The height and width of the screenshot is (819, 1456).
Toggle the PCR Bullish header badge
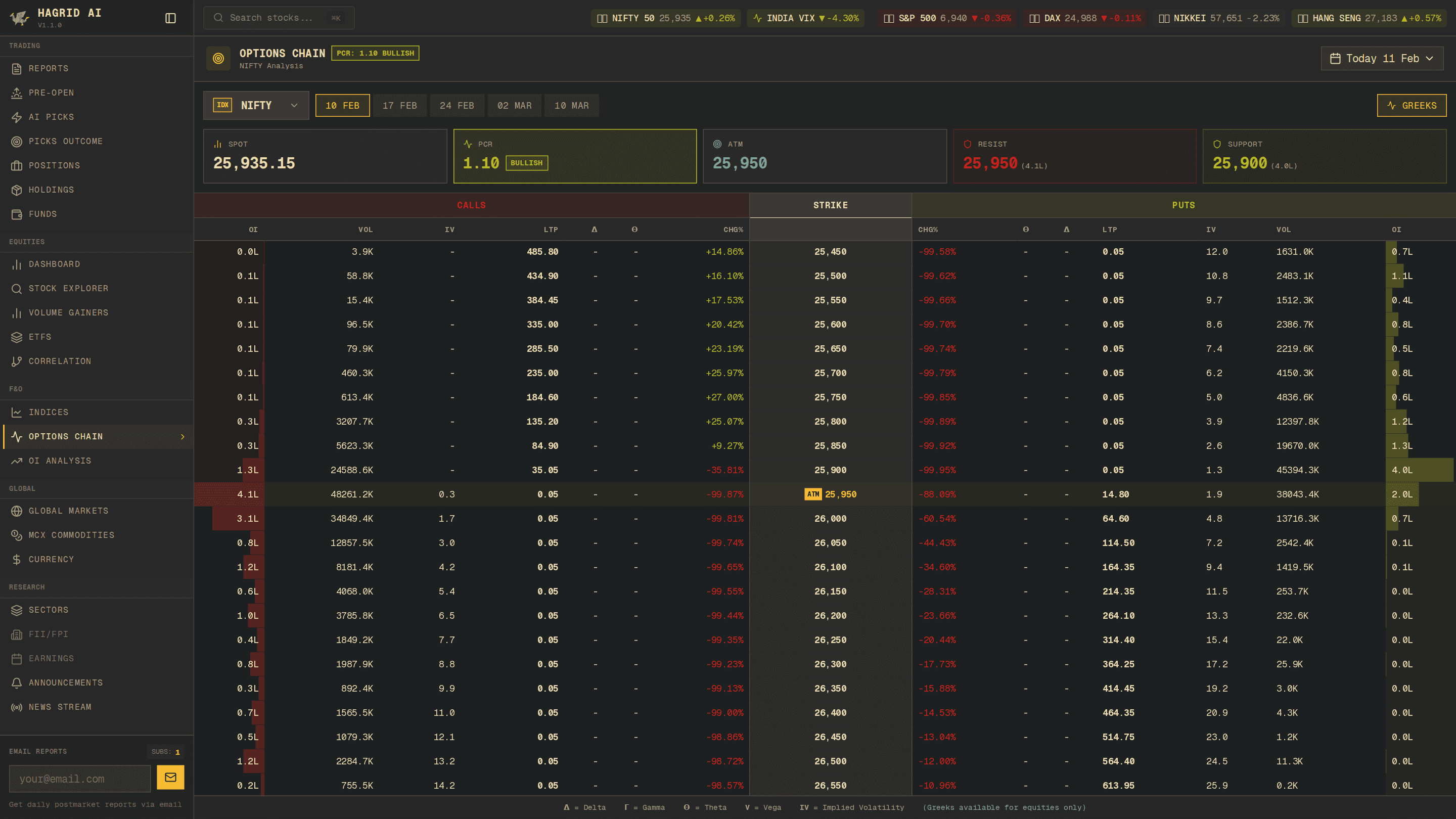pyautogui.click(x=375, y=53)
